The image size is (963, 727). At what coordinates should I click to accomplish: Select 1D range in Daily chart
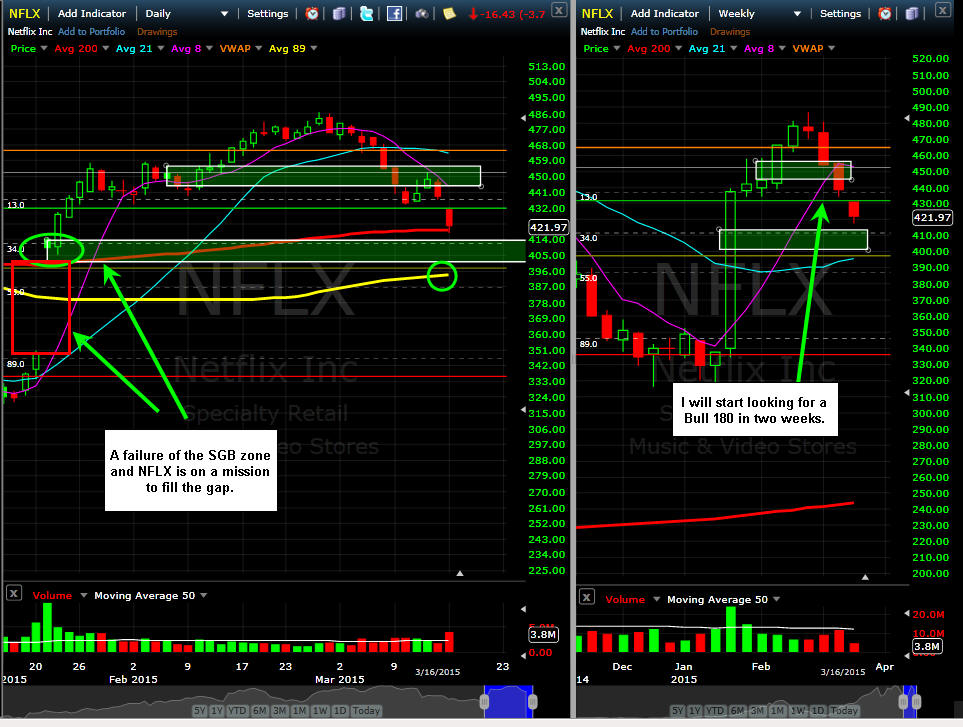[340, 710]
